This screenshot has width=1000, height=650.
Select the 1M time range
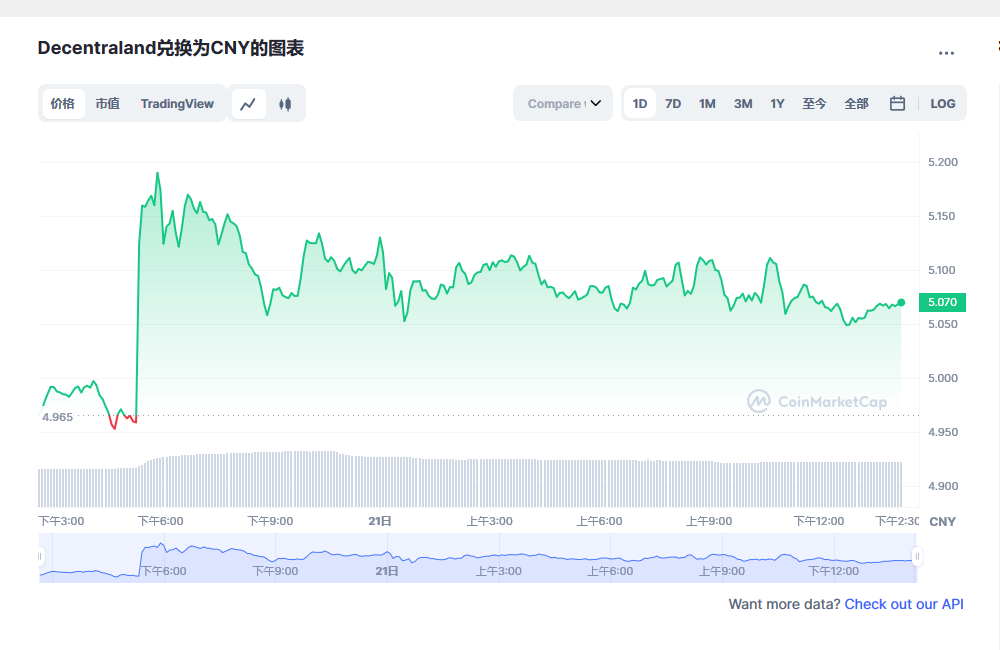pos(707,104)
